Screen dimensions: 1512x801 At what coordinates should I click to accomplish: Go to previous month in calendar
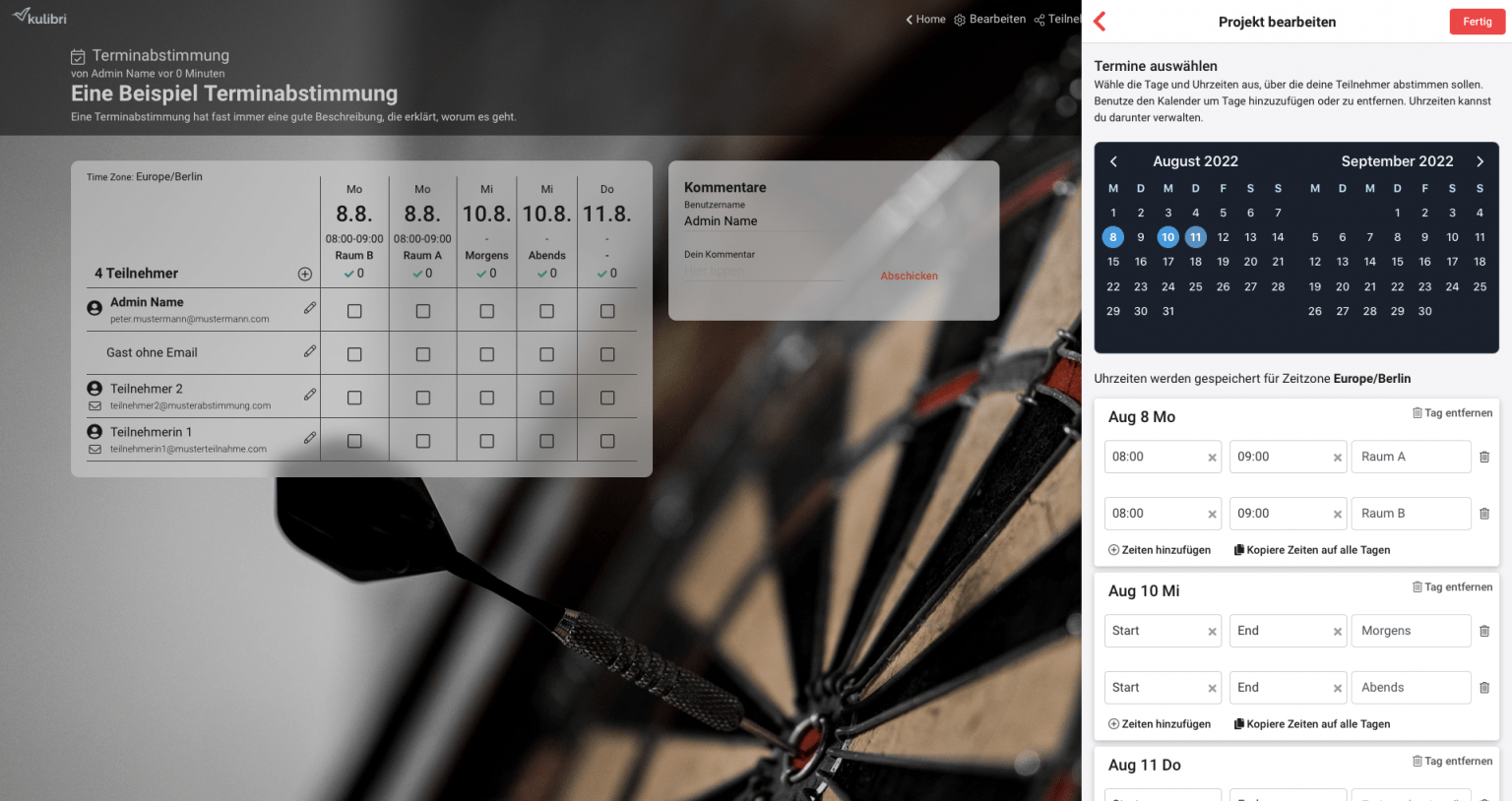point(1113,161)
